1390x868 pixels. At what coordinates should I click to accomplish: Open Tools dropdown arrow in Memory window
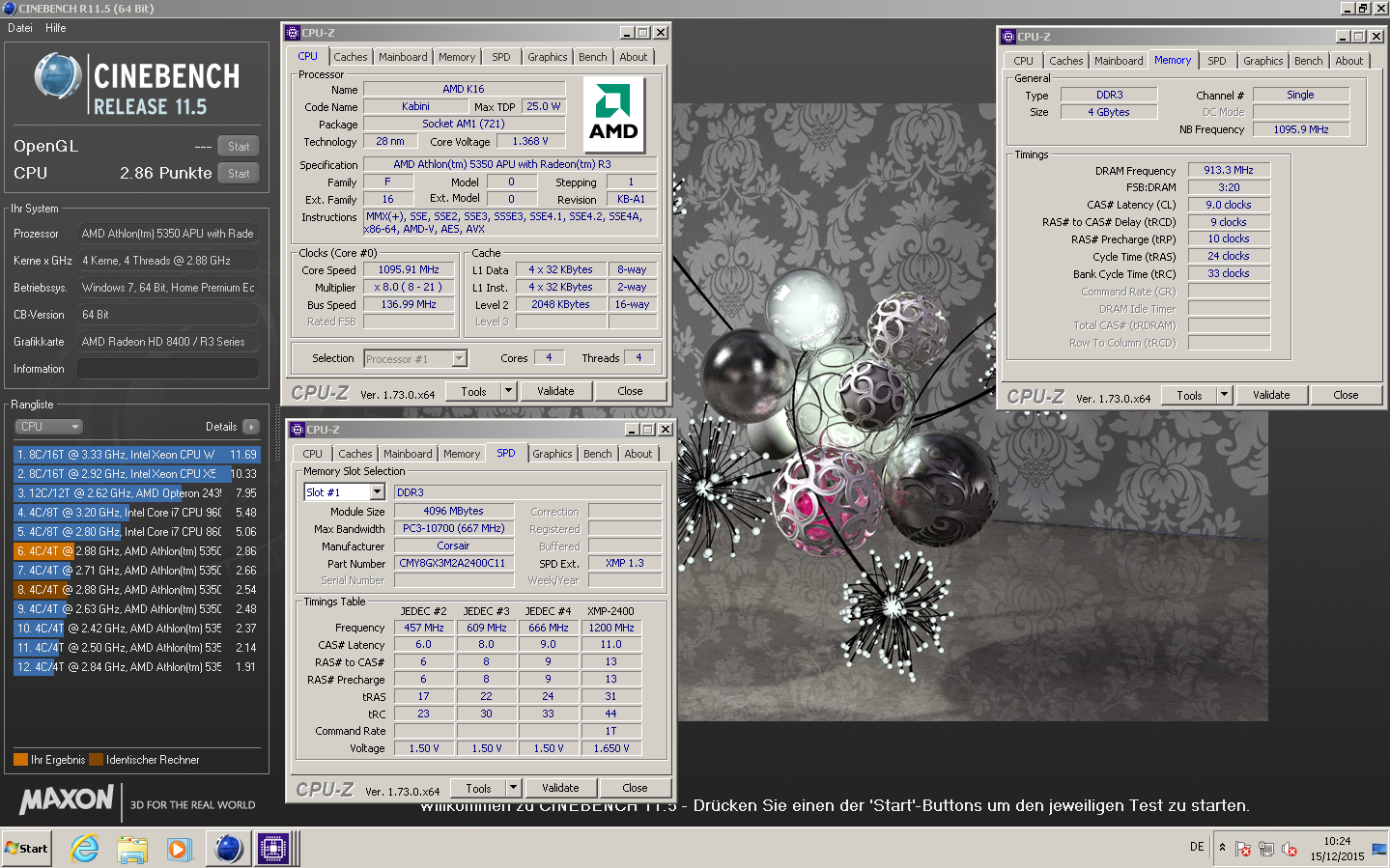[1224, 395]
